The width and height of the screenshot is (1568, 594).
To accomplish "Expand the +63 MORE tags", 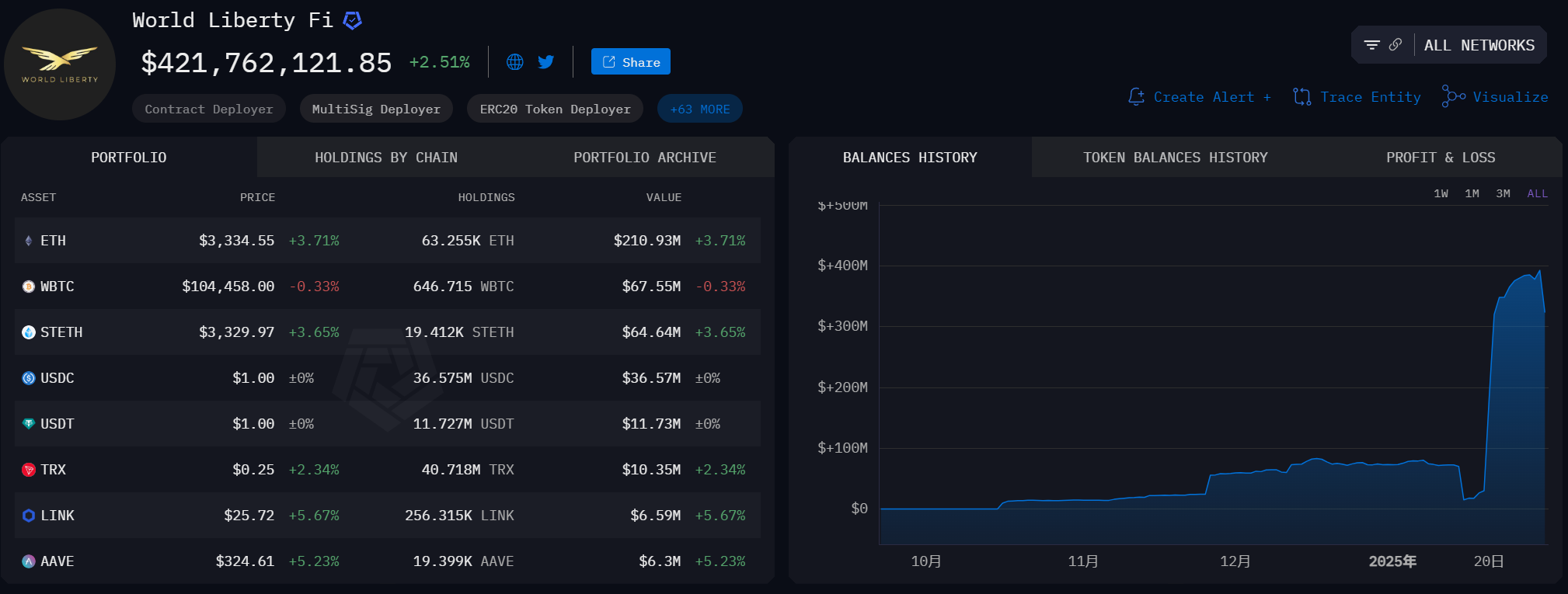I will click(699, 109).
